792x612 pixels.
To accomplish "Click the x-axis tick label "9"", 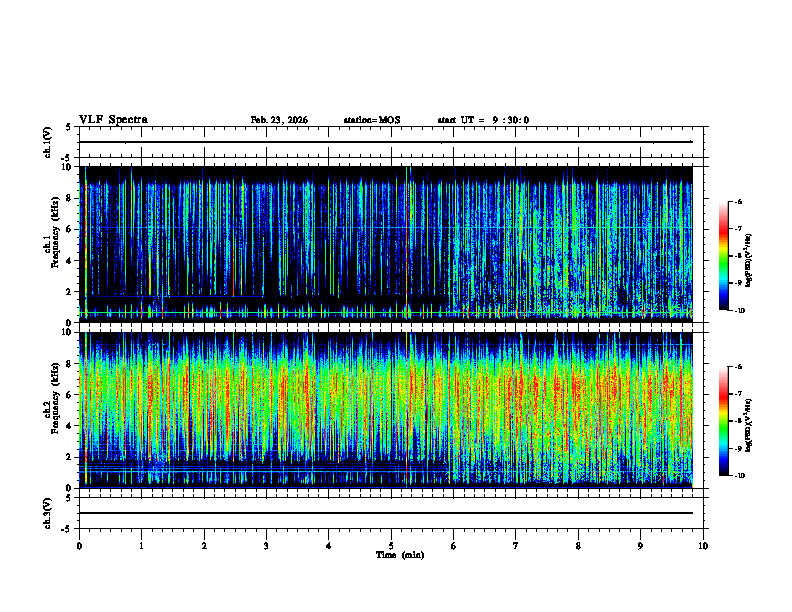I will pos(640,546).
